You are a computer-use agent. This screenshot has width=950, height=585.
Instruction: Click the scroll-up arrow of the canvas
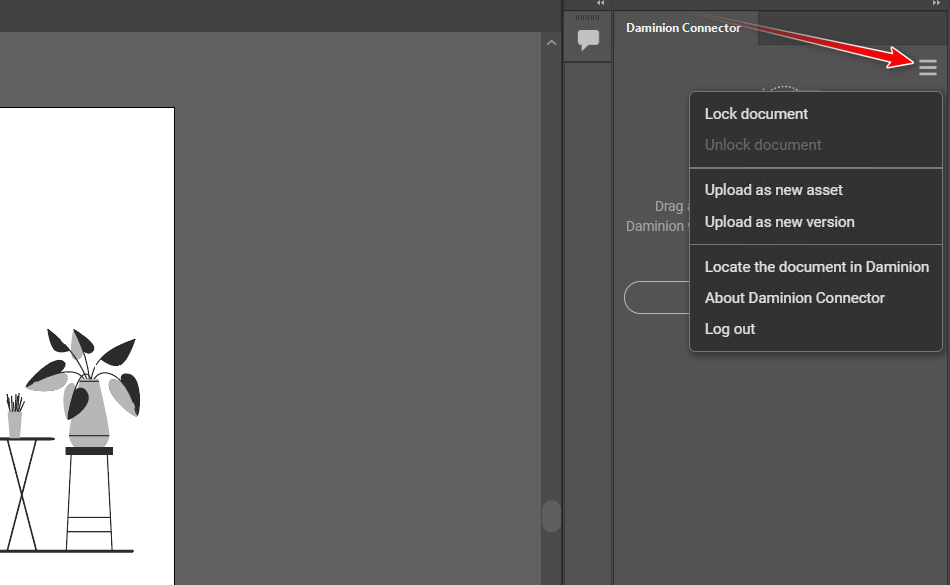pyautogui.click(x=551, y=43)
